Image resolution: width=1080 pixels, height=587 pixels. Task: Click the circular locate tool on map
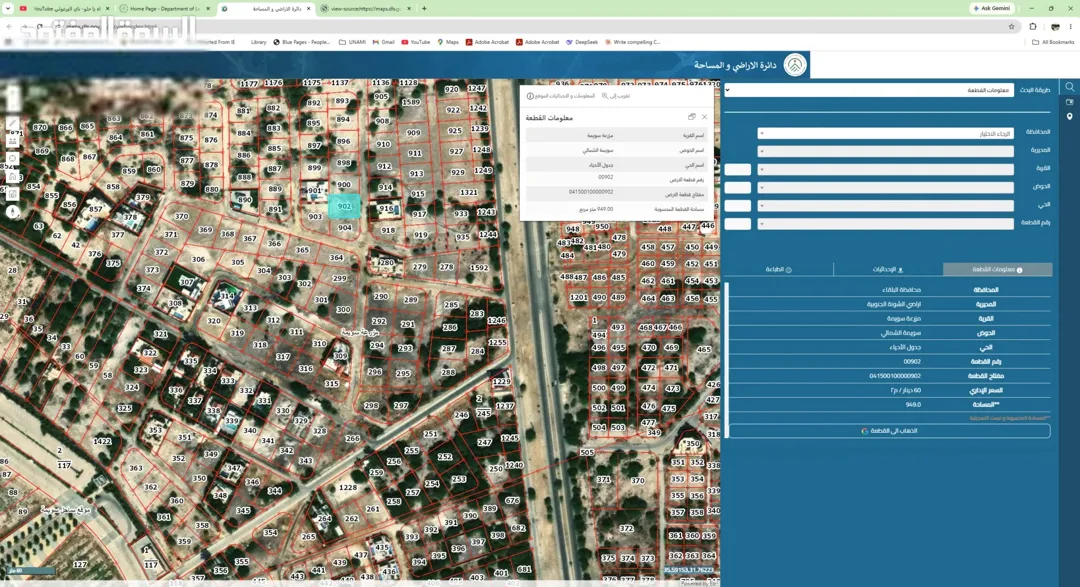point(12,158)
